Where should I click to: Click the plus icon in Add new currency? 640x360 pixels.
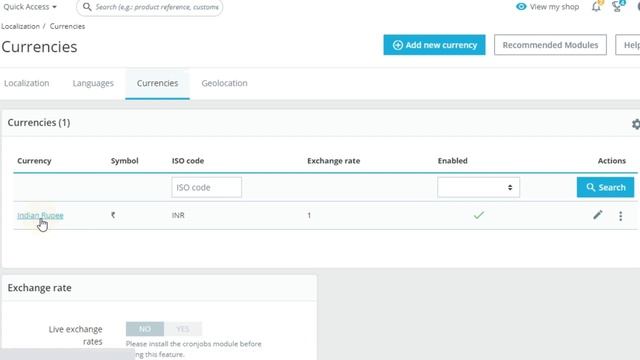click(x=398, y=45)
